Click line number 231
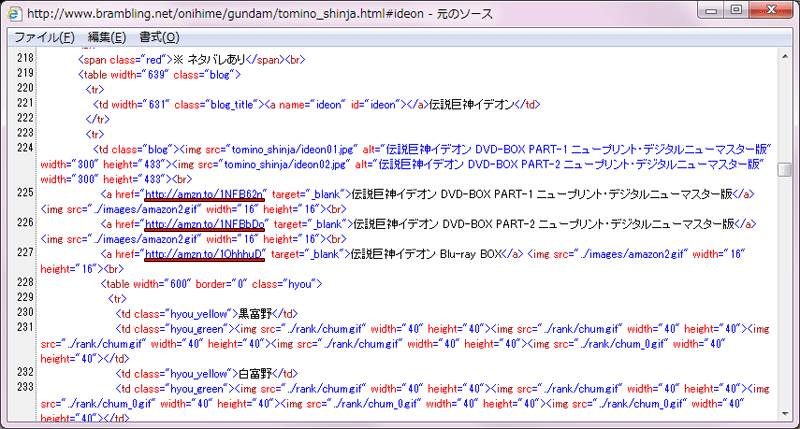This screenshot has height=429, width=800. (25, 327)
